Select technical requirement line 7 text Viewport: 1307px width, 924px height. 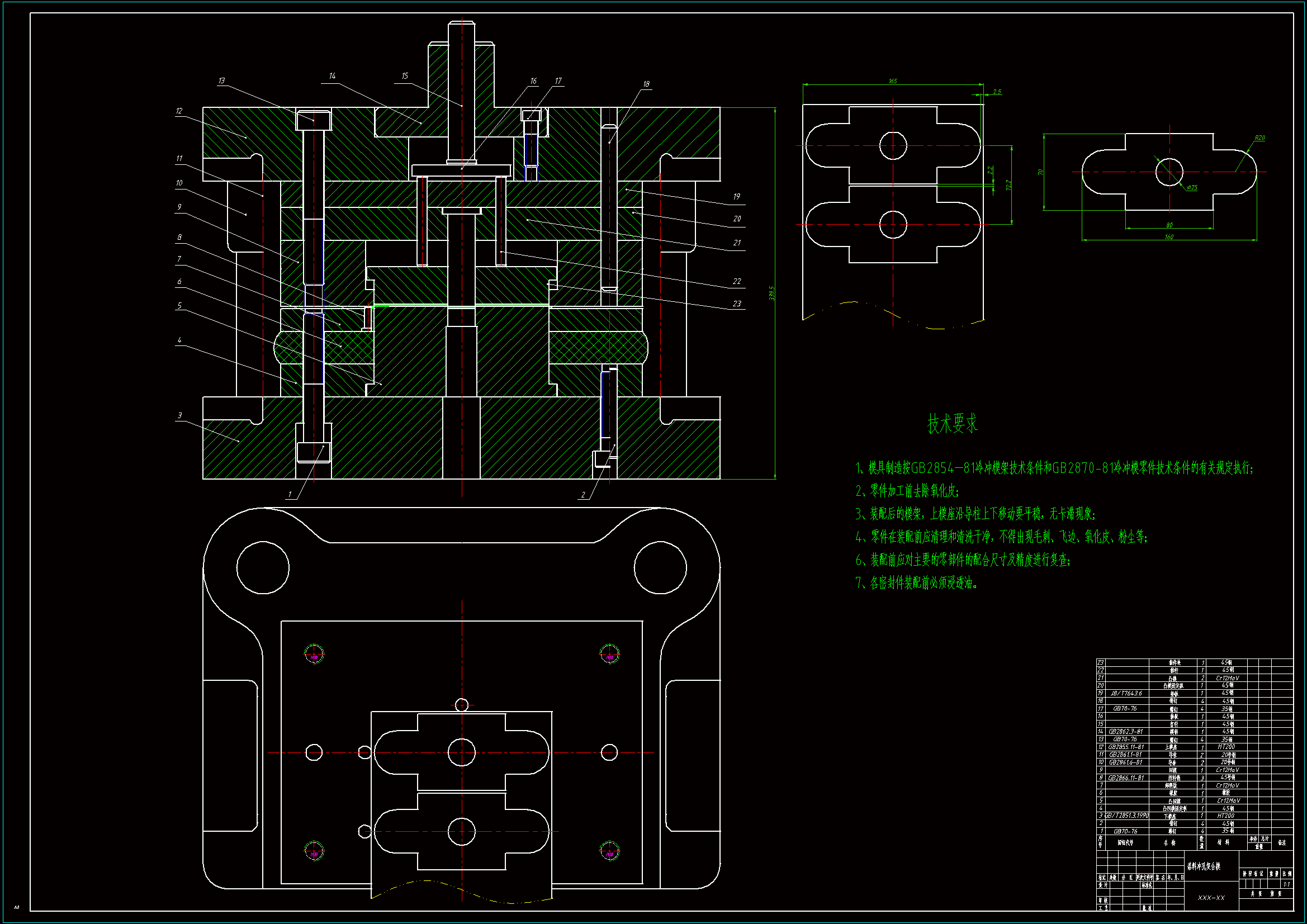[x=917, y=583]
